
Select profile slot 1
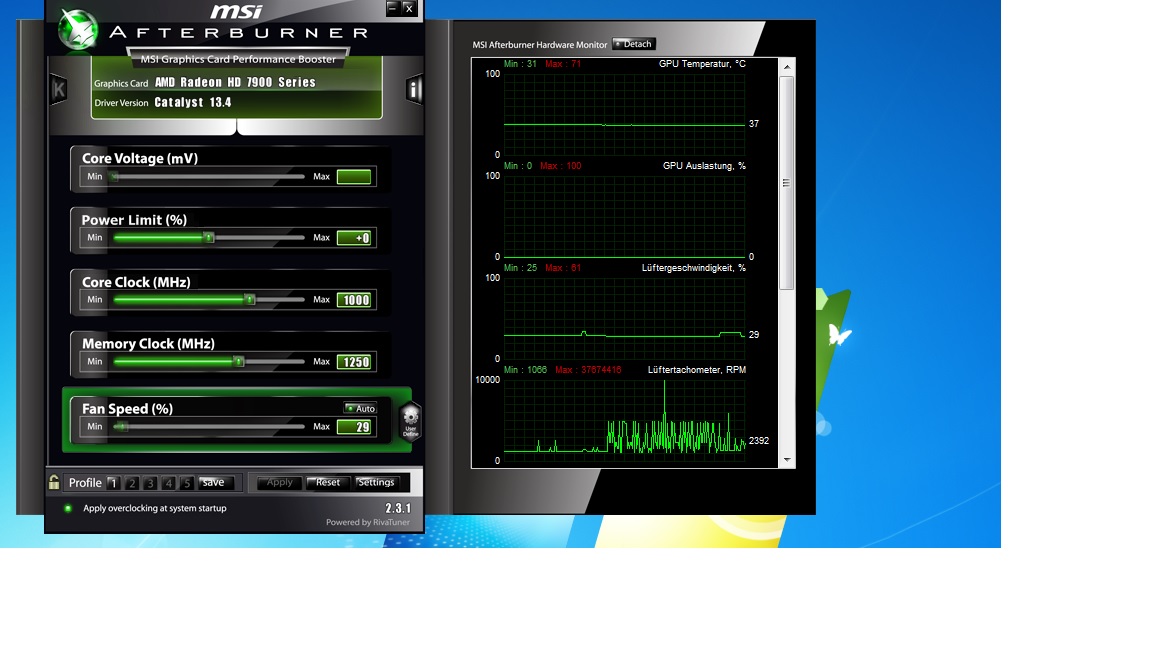[112, 483]
